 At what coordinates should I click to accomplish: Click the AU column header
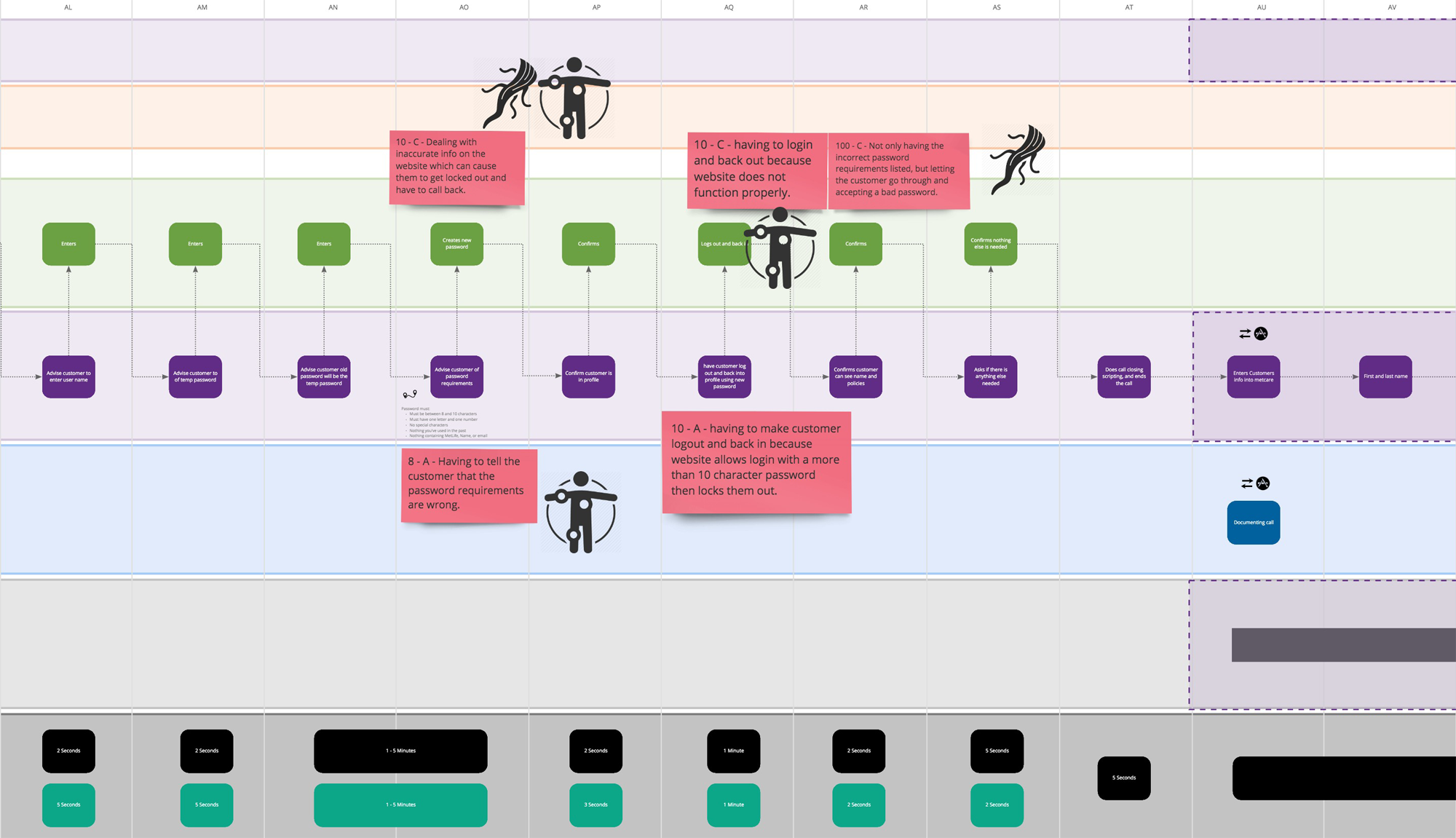point(1260,7)
